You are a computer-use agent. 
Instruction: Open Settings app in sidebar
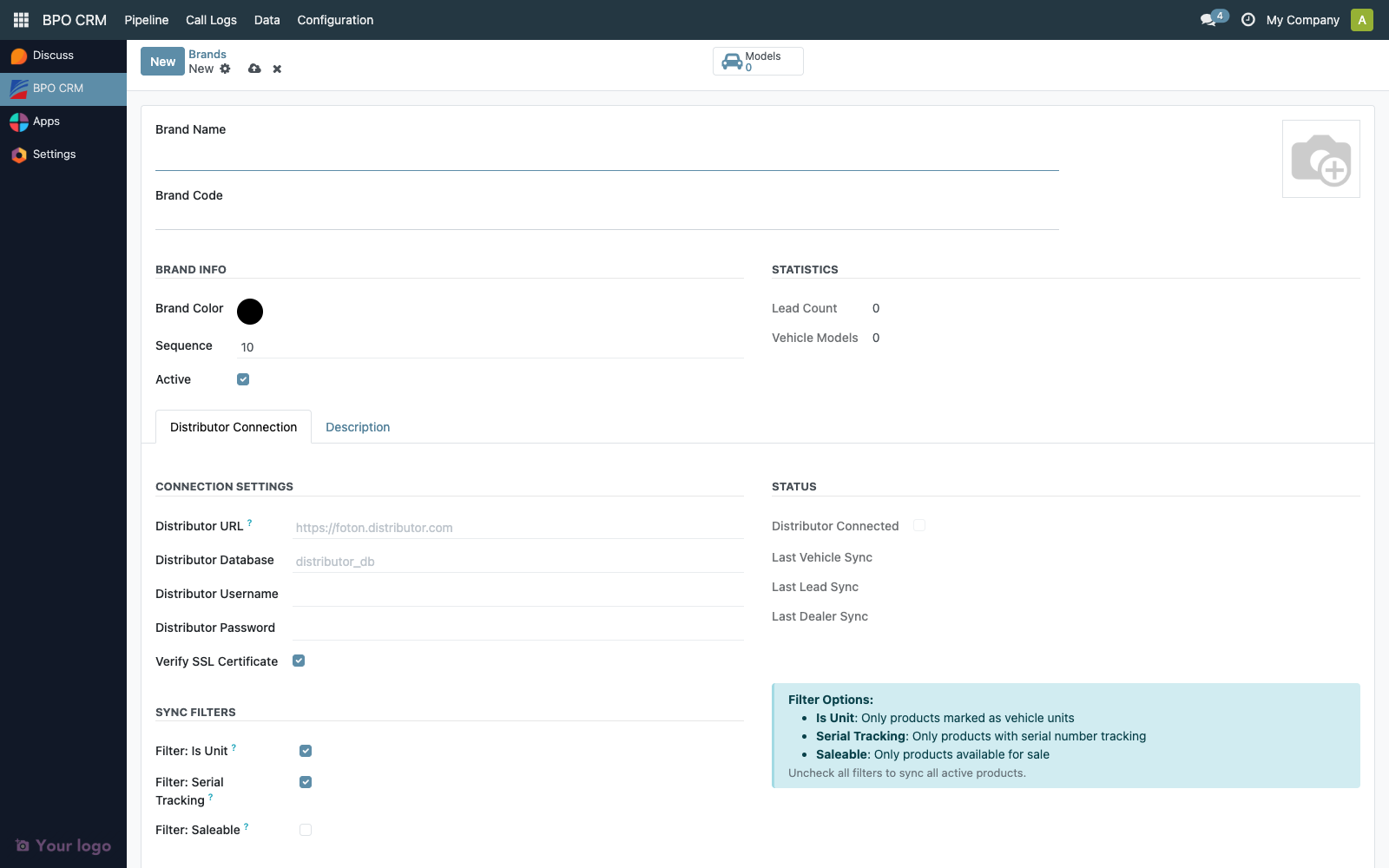[54, 155]
